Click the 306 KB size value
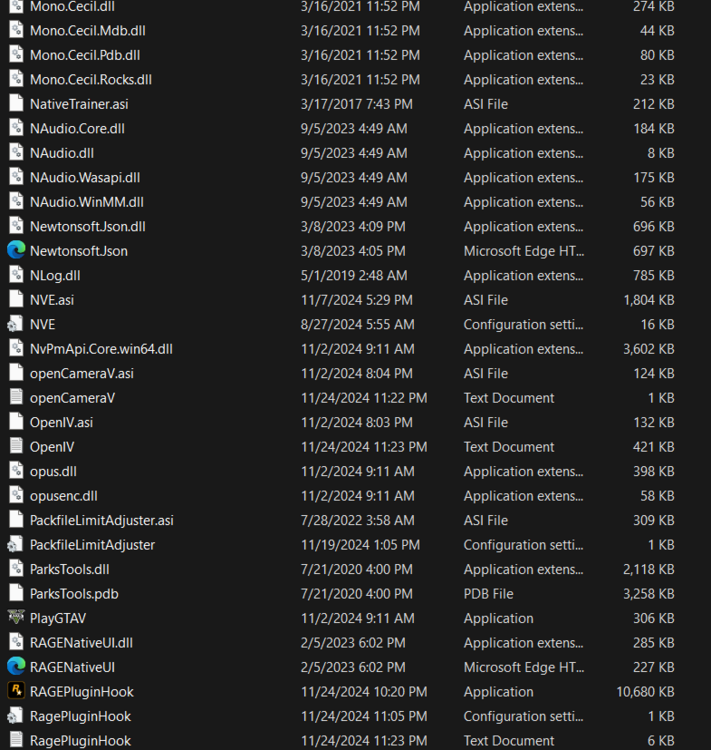This screenshot has height=750, width=711. click(x=654, y=618)
